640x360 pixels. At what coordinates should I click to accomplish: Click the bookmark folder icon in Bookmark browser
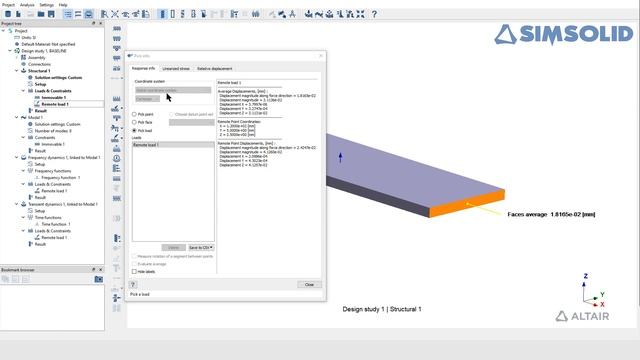(x=99, y=279)
